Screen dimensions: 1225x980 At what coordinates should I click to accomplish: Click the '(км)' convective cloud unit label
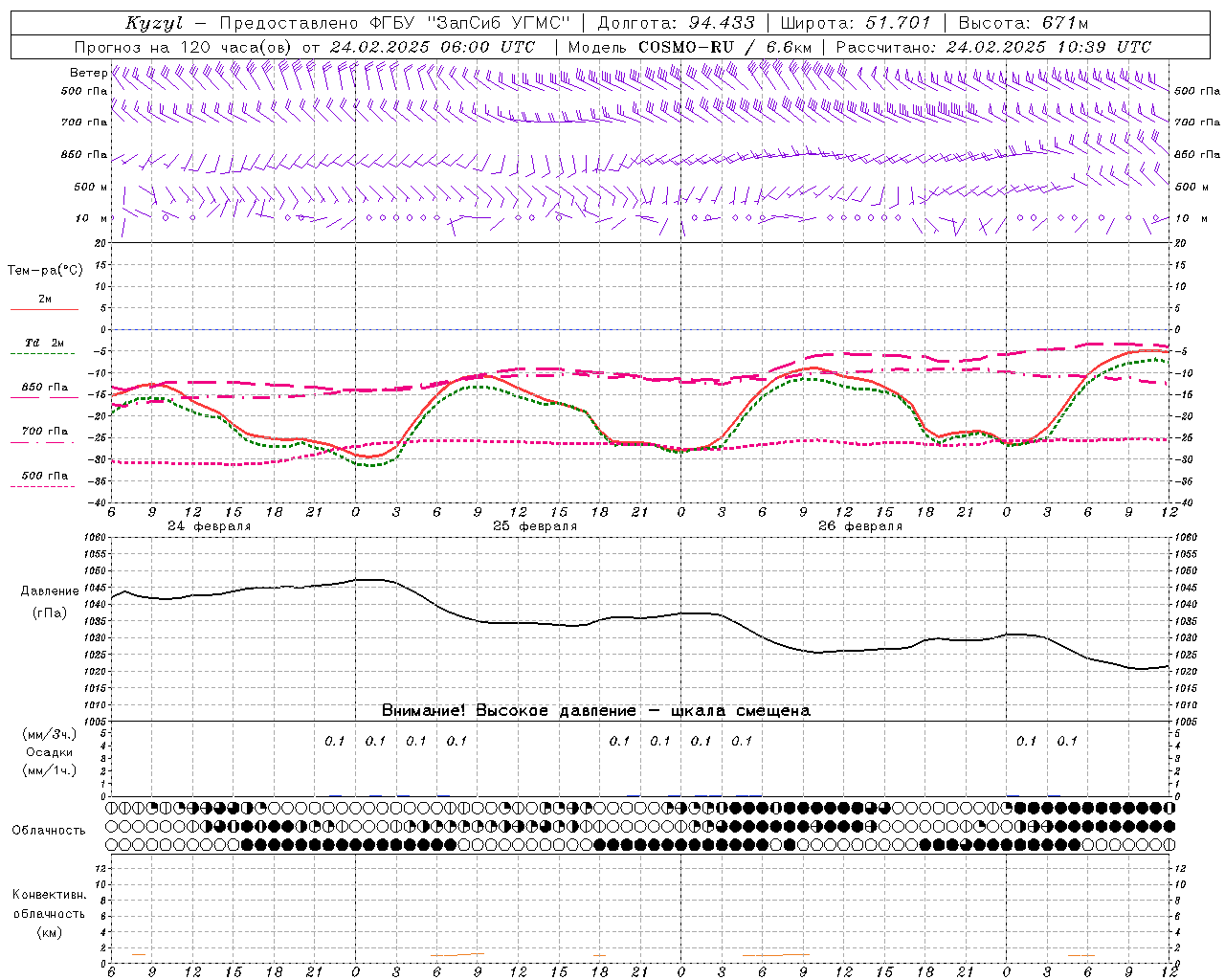pos(49,932)
